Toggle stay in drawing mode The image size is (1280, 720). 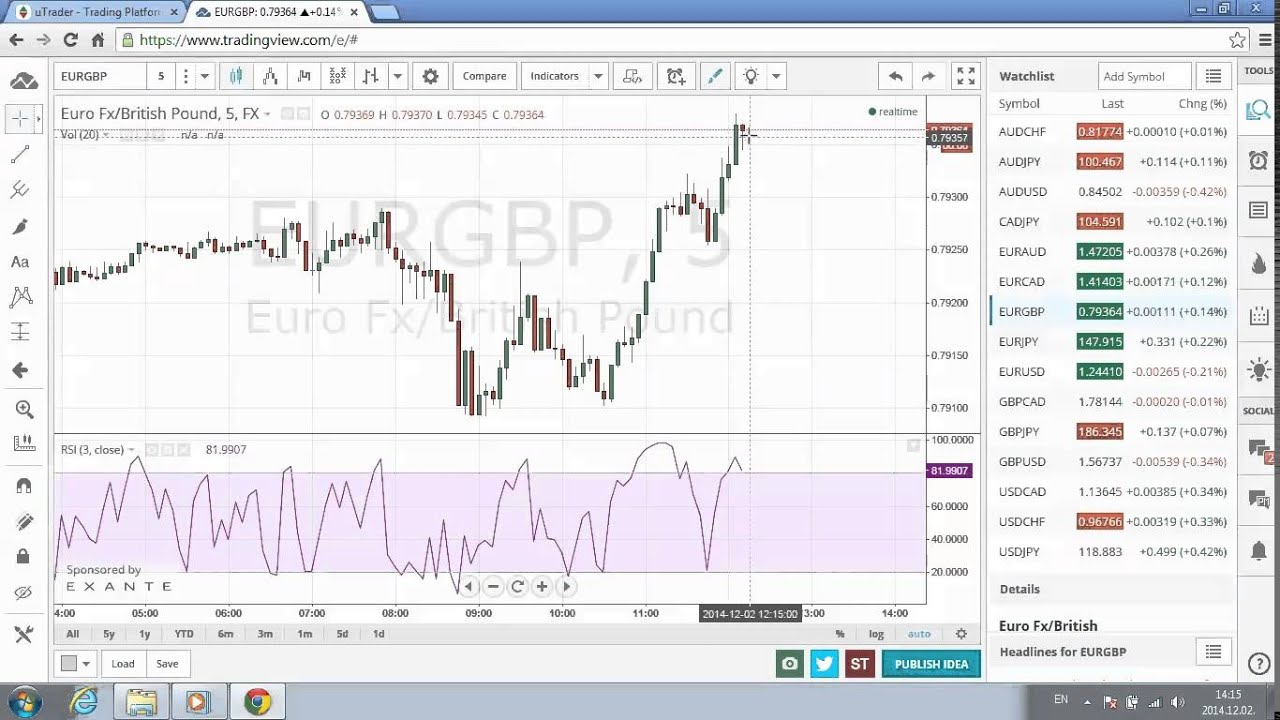point(23,521)
